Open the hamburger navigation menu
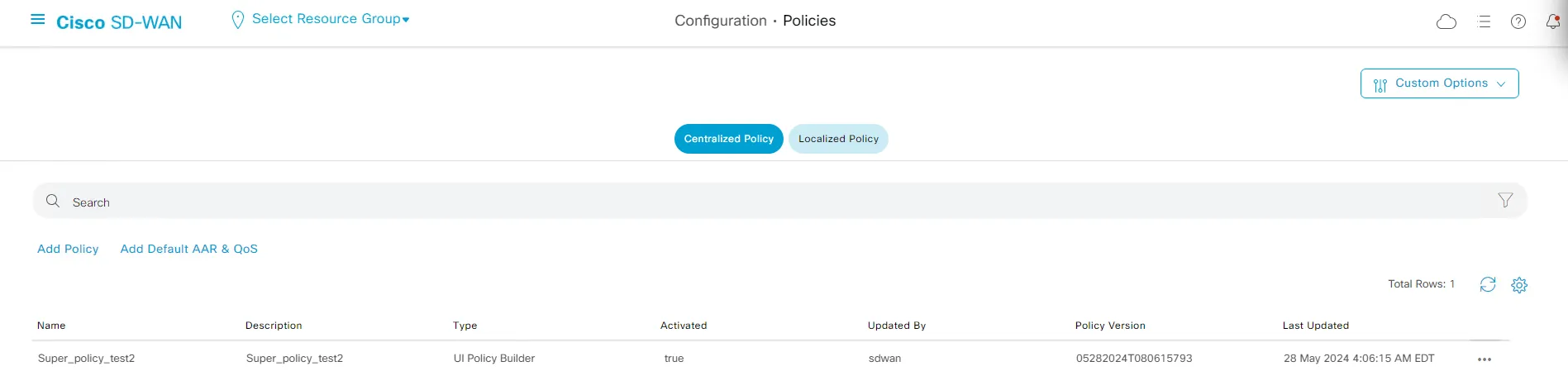 coord(37,20)
